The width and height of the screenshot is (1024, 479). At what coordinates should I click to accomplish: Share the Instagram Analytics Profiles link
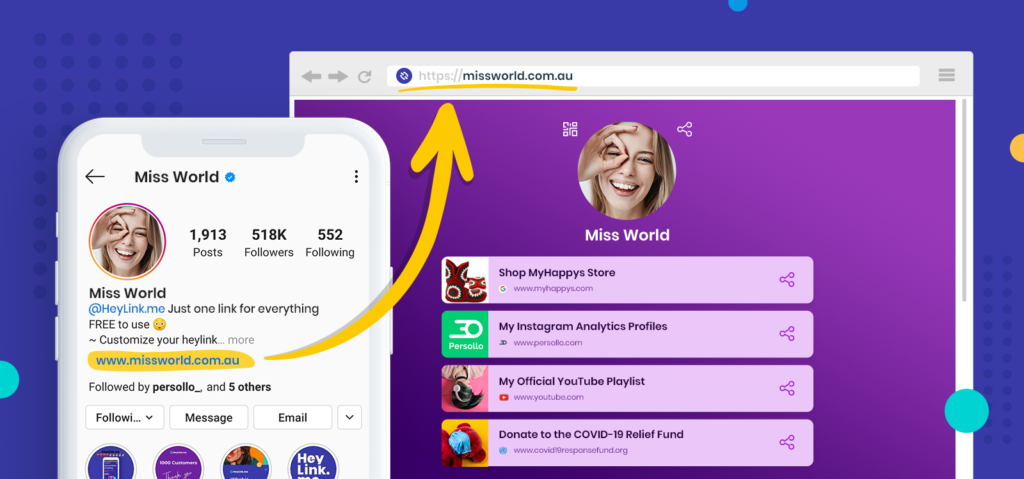coord(786,334)
